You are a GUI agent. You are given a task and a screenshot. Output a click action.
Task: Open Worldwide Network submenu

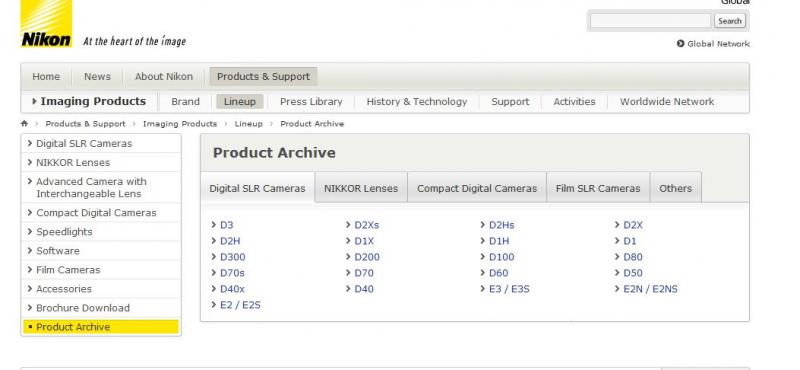tap(667, 102)
